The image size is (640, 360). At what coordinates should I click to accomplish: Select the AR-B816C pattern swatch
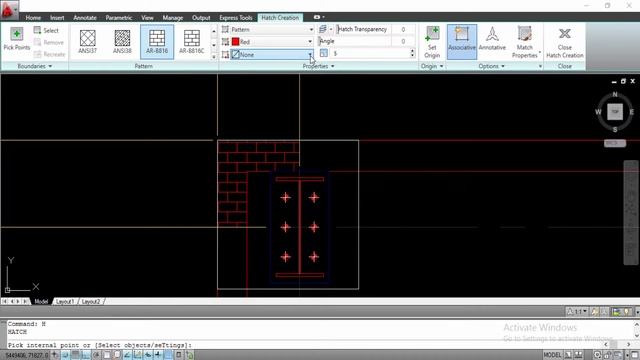pos(192,42)
